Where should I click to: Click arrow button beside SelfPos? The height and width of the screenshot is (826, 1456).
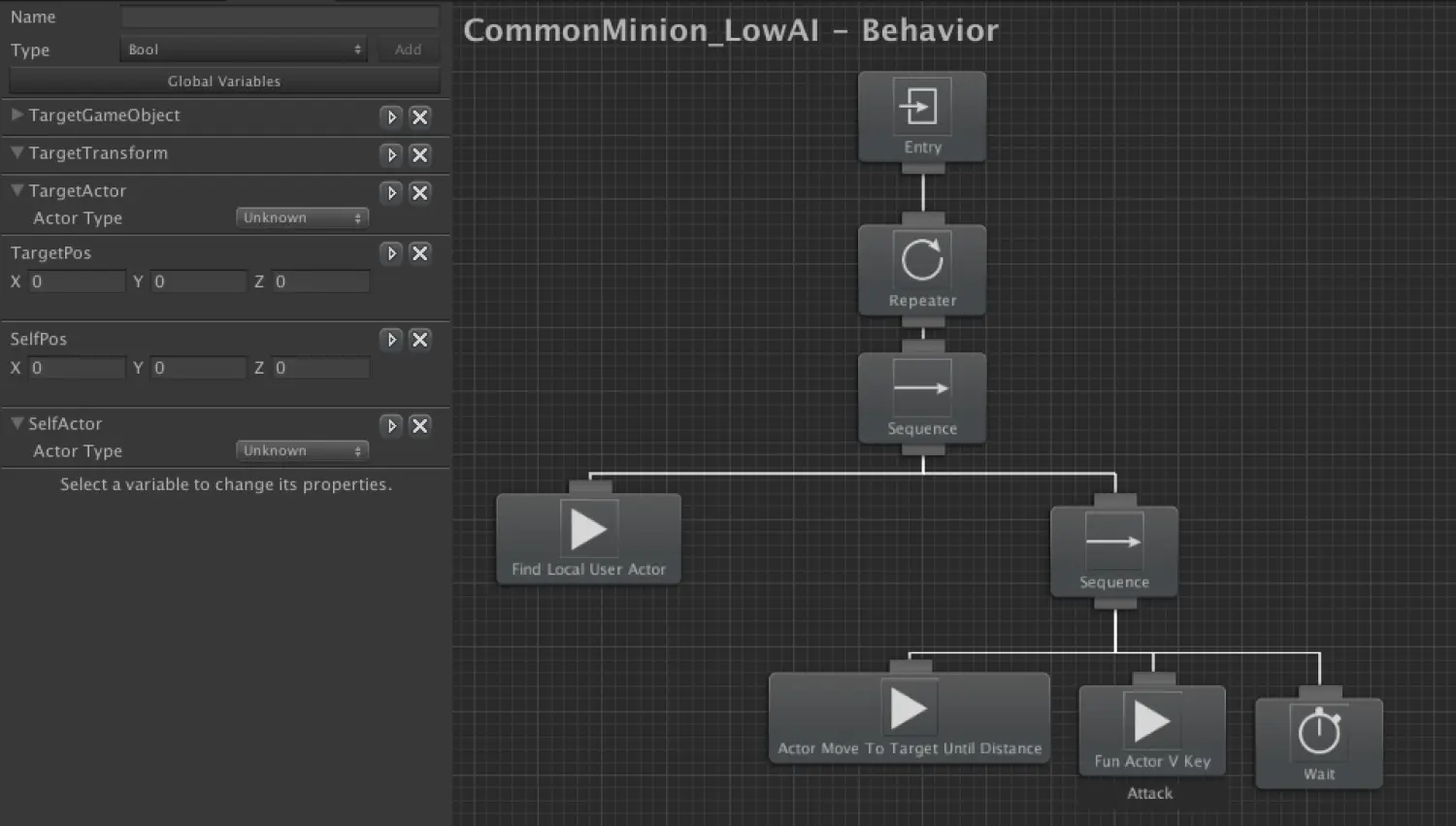(391, 340)
